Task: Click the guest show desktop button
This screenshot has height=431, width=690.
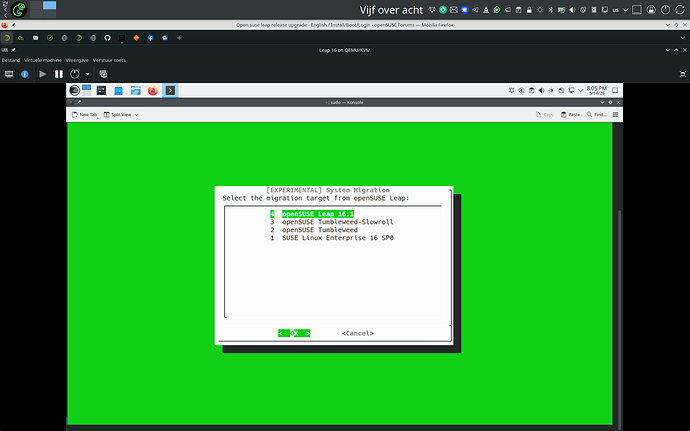Action: point(615,90)
